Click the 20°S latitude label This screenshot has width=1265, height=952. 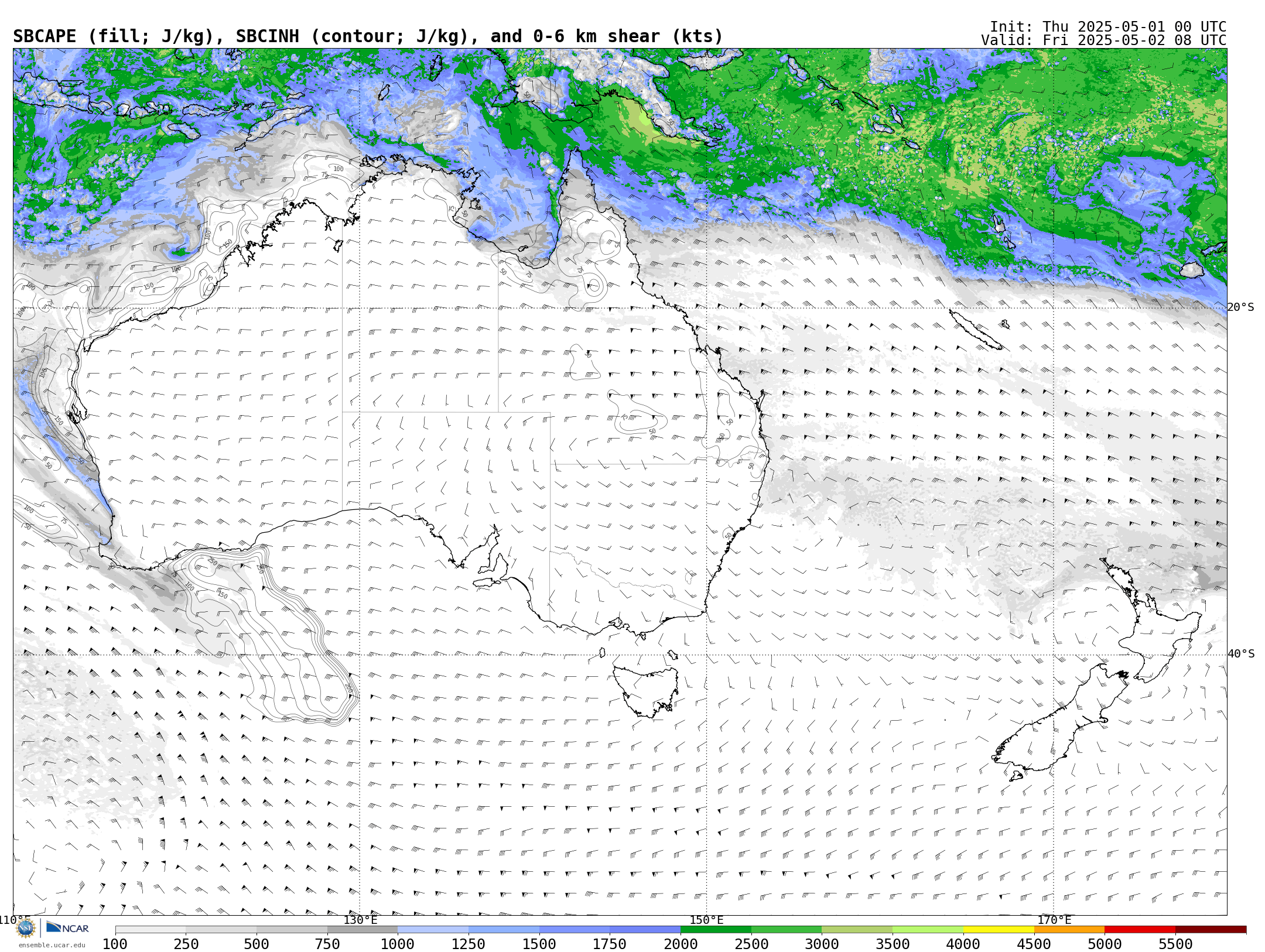tap(1241, 307)
